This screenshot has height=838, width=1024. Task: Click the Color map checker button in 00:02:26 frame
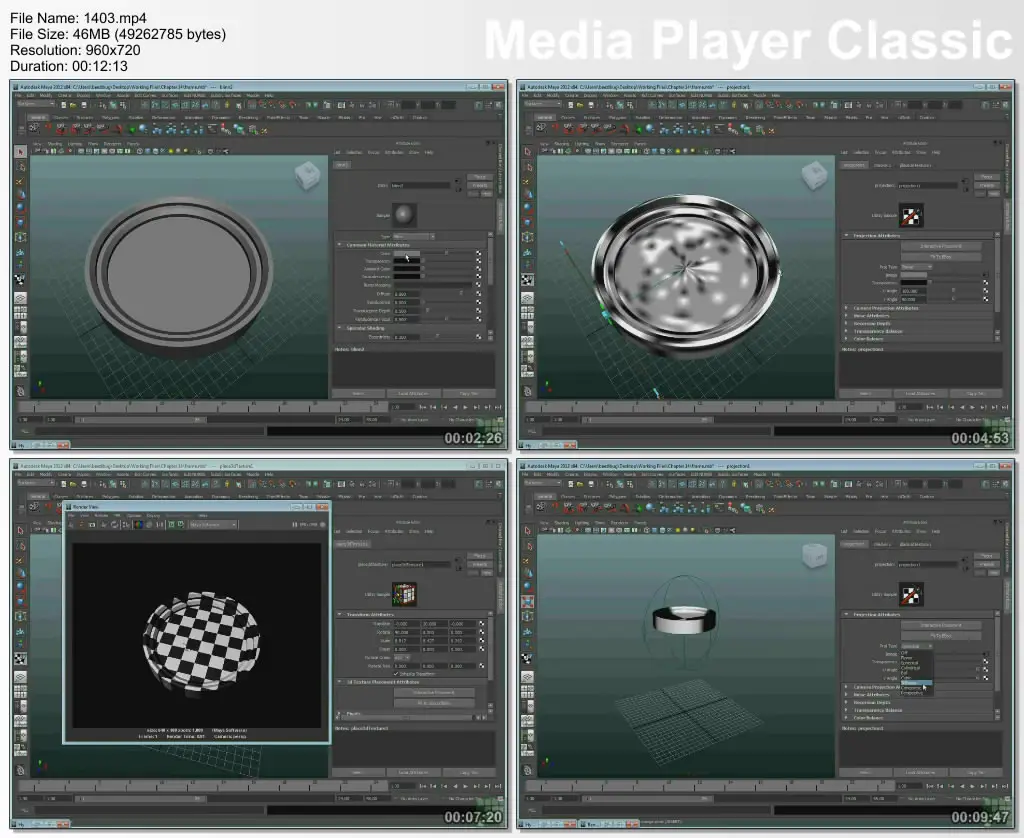pyautogui.click(x=479, y=253)
